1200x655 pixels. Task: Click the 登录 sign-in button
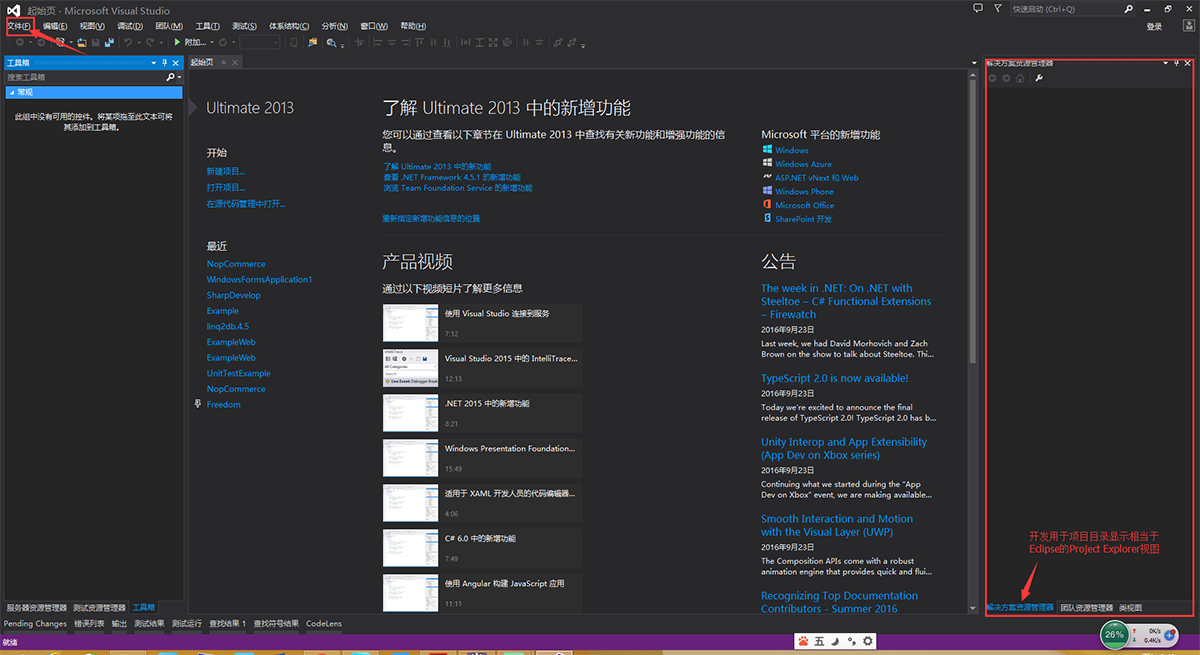(1154, 27)
